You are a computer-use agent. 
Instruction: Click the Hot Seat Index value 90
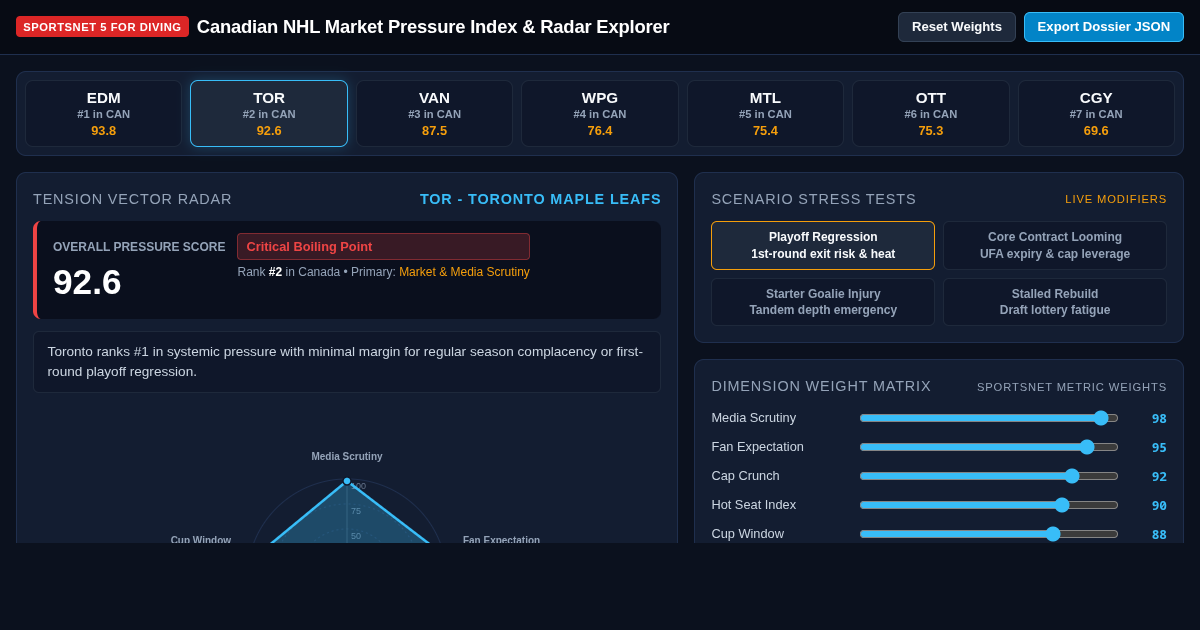pos(1159,506)
